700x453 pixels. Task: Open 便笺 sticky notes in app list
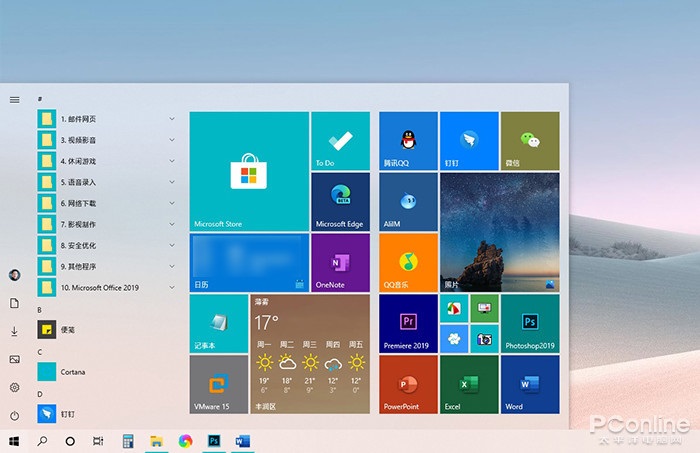106,330
